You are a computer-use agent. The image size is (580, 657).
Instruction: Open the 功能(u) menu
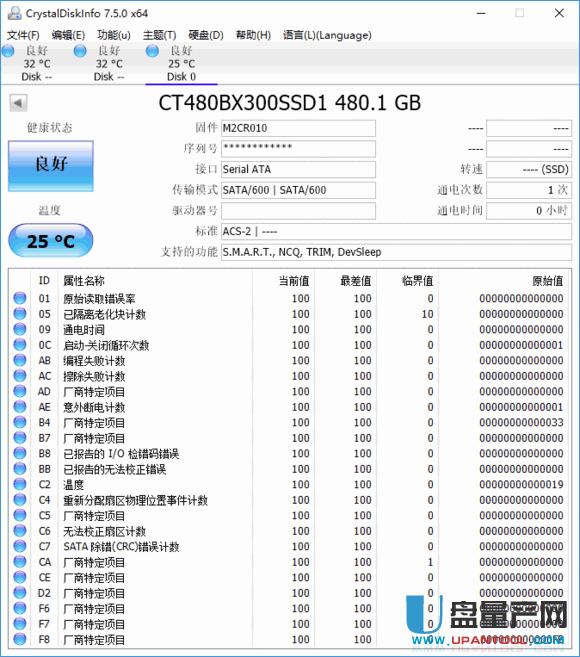[x=114, y=36]
